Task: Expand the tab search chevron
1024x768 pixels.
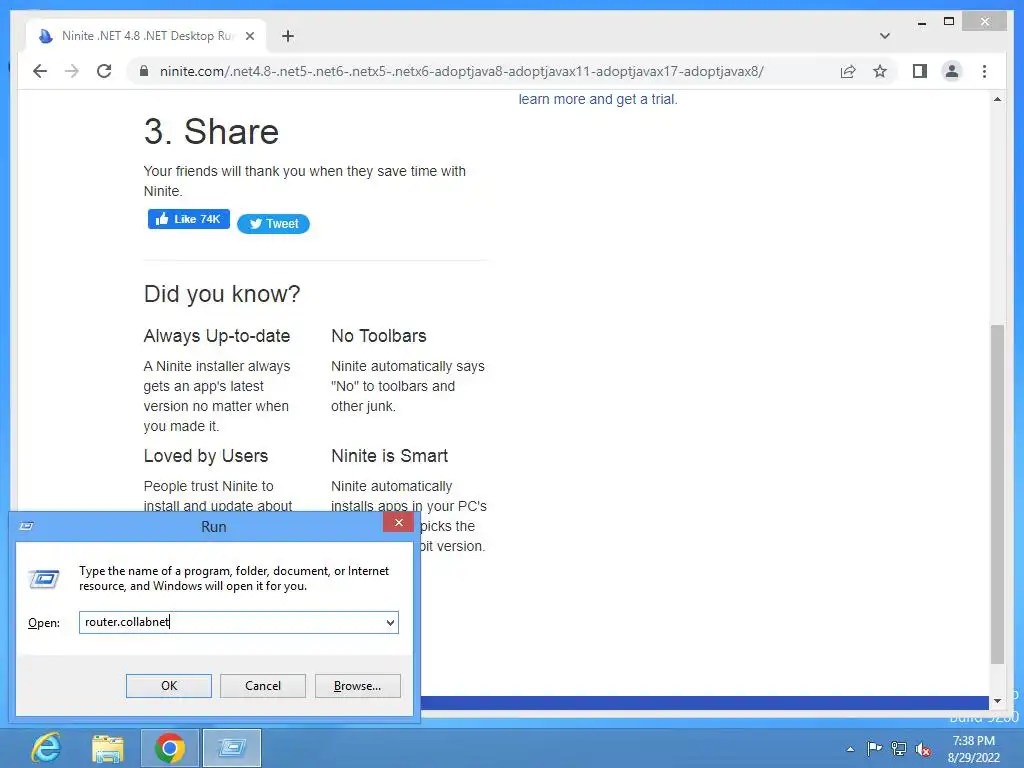Action: [884, 36]
